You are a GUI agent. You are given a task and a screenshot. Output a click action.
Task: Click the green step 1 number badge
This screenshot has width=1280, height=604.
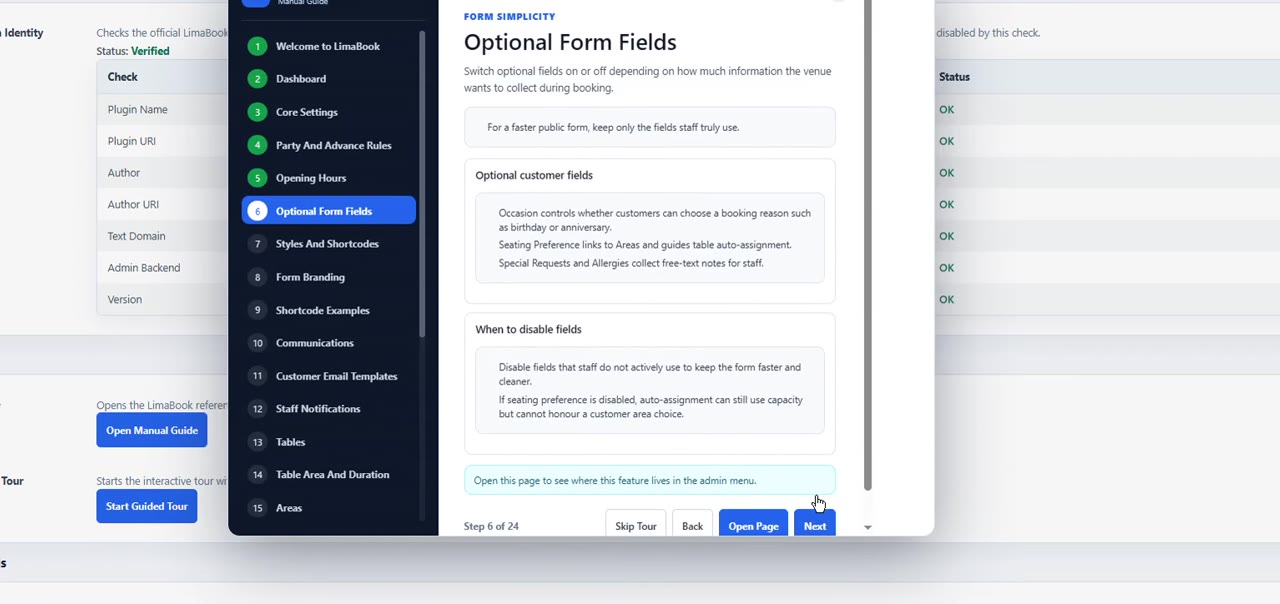257,46
